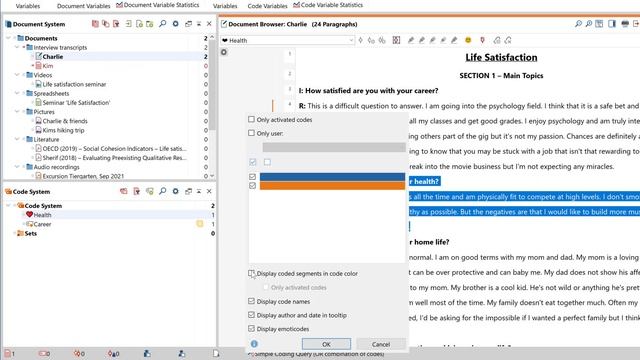
Task: Click the import documents arrow icon
Action: tap(129, 24)
